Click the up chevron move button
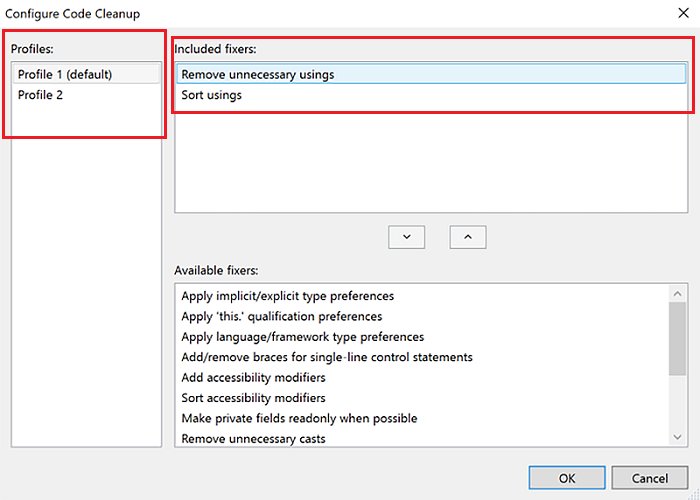 click(468, 237)
